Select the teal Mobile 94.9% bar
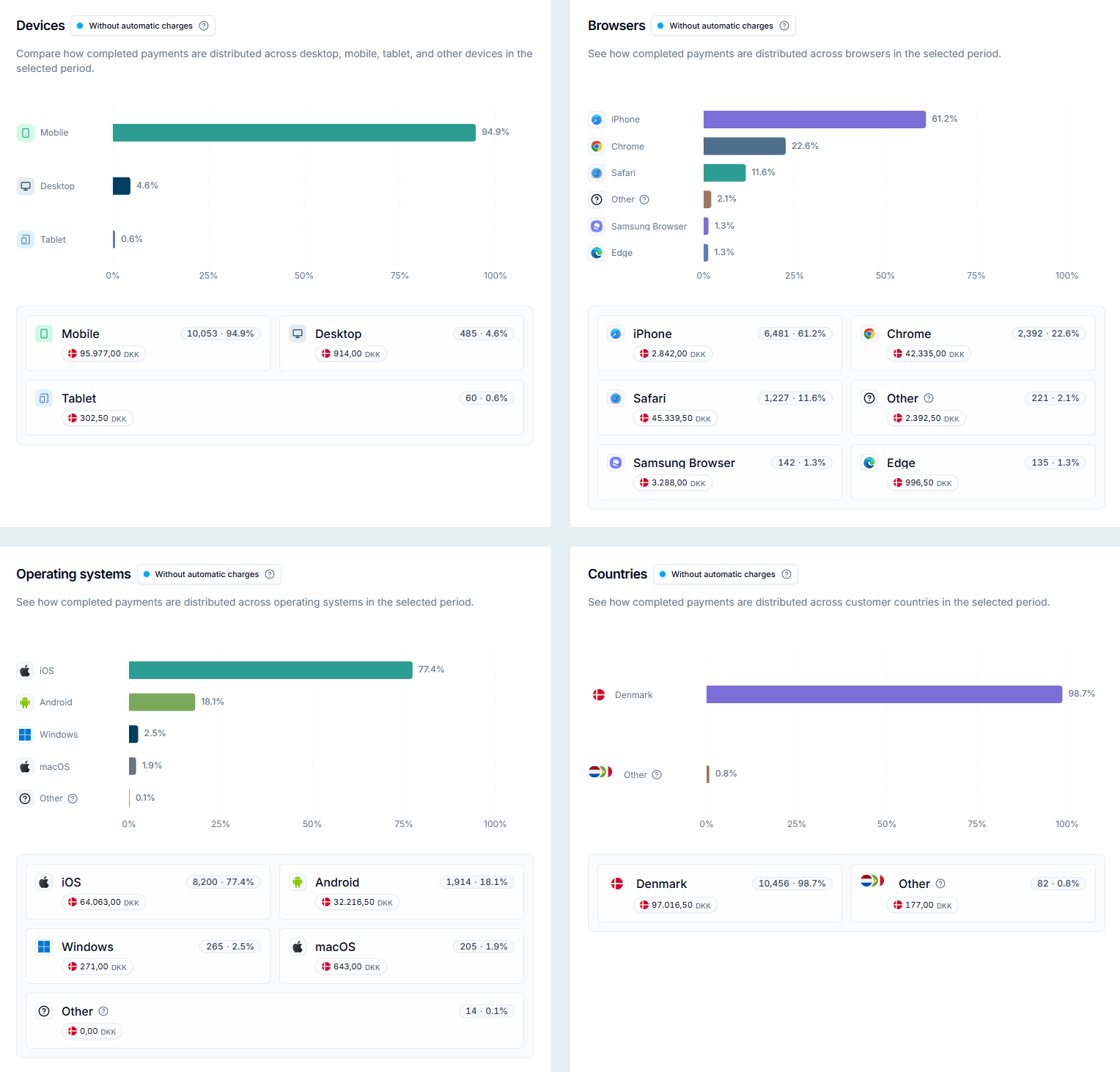The image size is (1120, 1072). (x=294, y=133)
